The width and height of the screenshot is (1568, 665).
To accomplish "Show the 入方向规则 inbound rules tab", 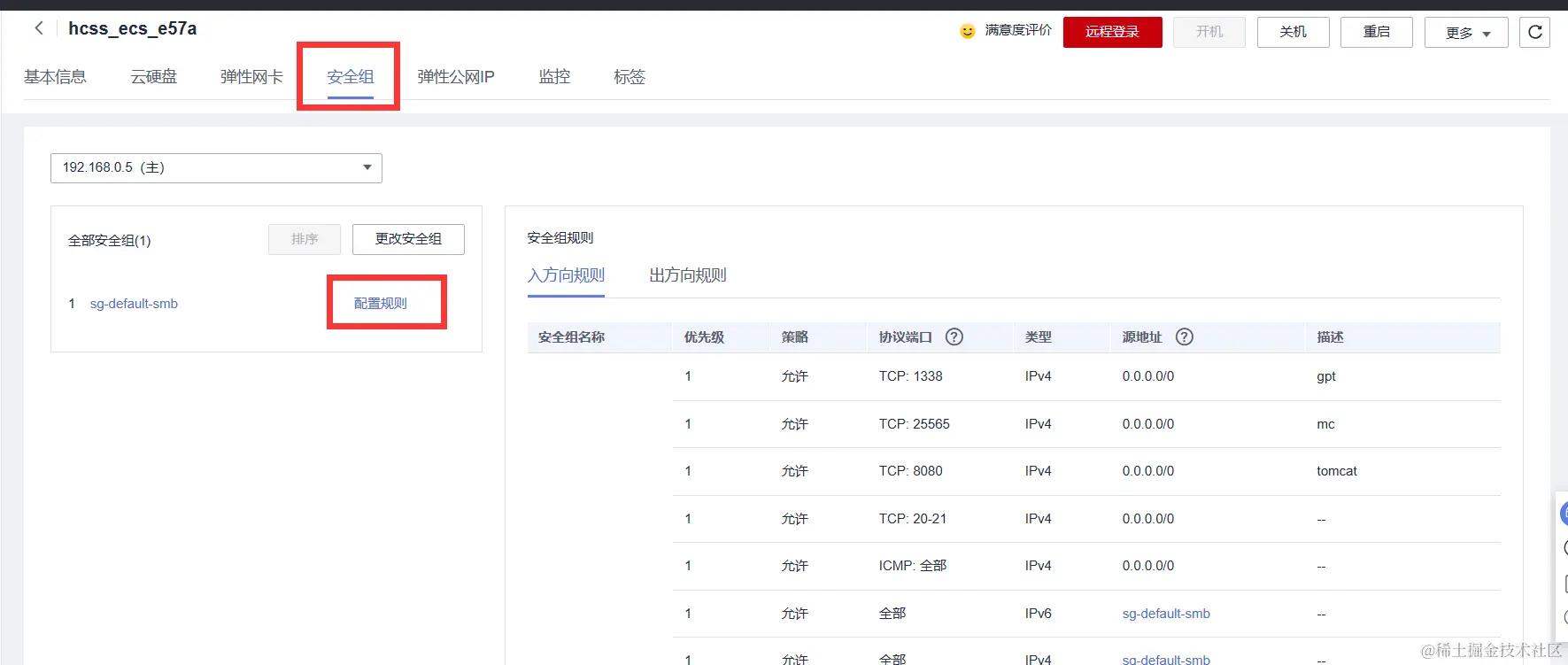I will 566,275.
